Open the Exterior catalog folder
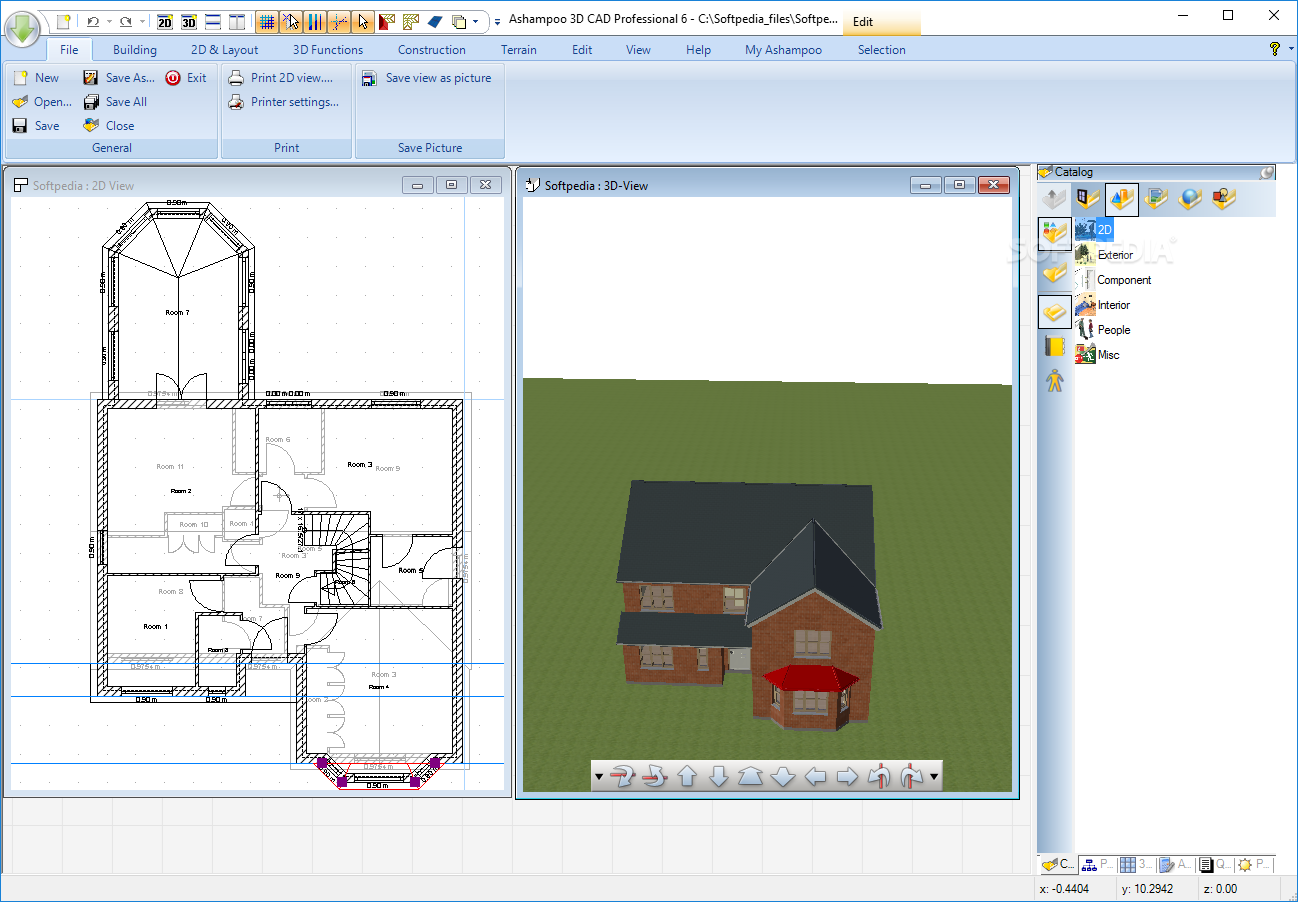This screenshot has height=902, width=1298. (x=1104, y=255)
